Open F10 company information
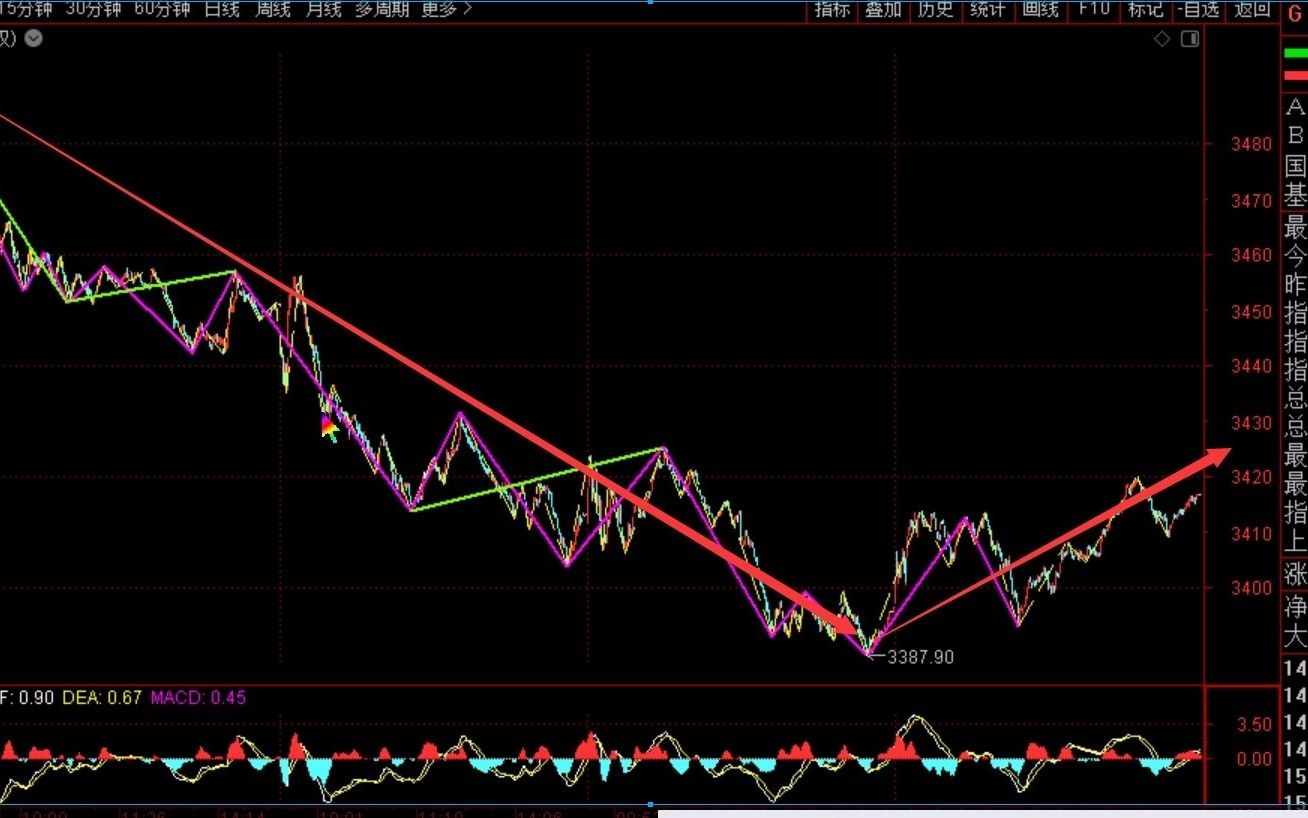 [x=1093, y=9]
